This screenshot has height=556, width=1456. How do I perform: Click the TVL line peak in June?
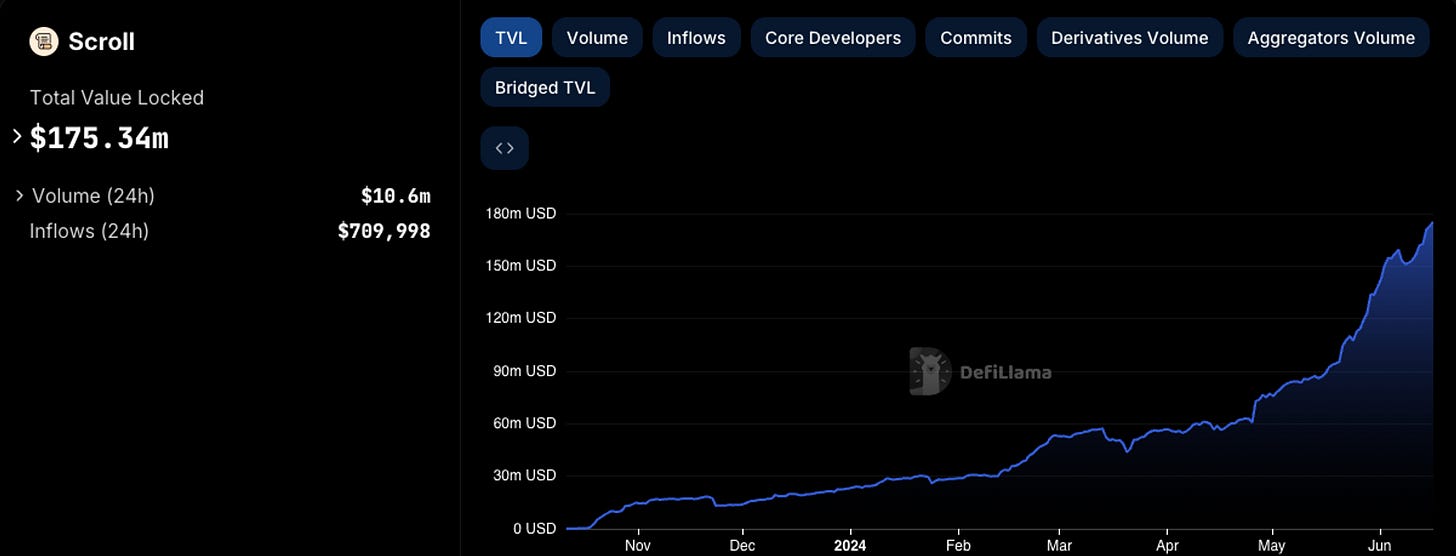[1431, 223]
